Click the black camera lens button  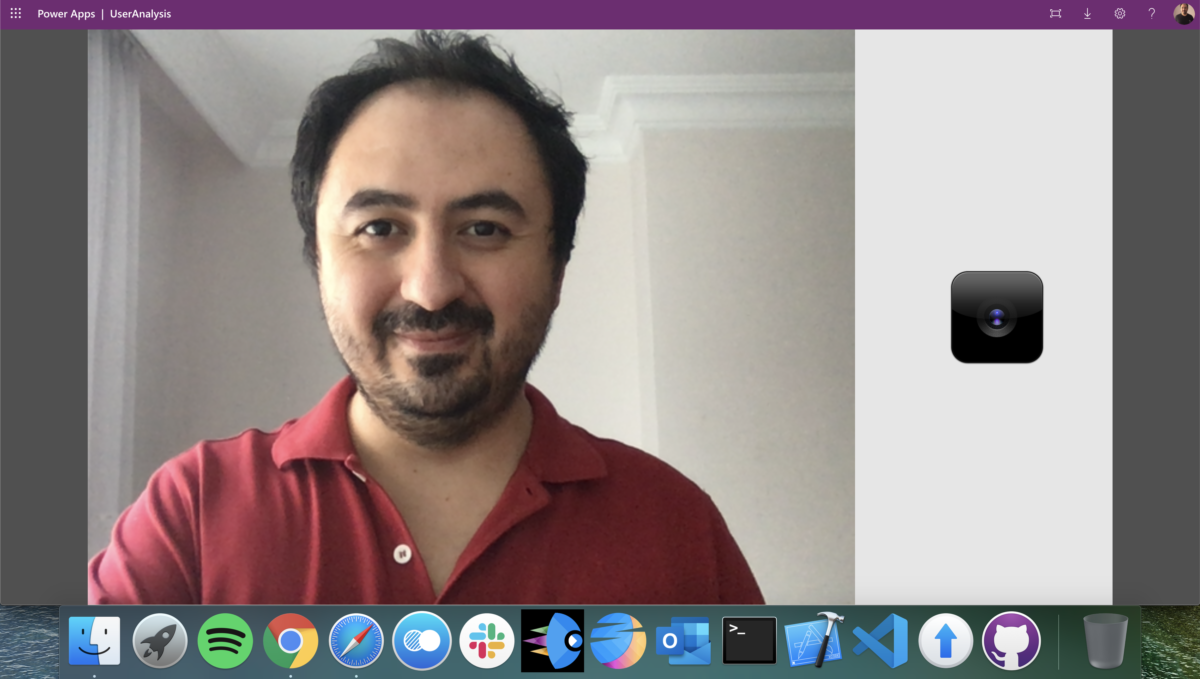point(997,317)
